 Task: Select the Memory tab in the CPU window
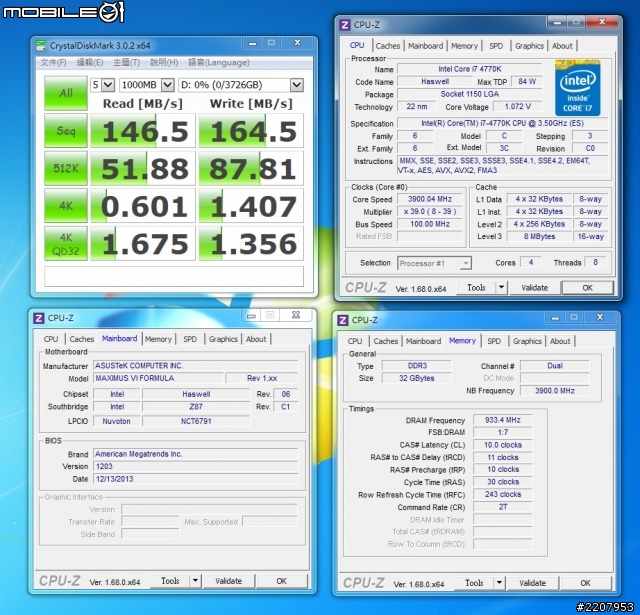tap(464, 46)
